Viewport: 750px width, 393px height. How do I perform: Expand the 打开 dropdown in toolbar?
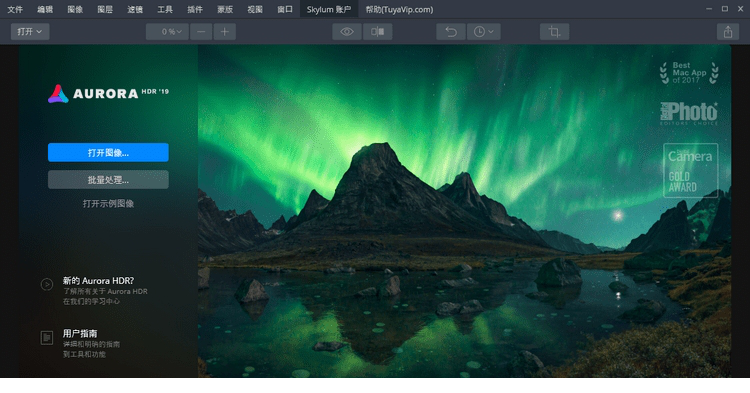click(30, 32)
